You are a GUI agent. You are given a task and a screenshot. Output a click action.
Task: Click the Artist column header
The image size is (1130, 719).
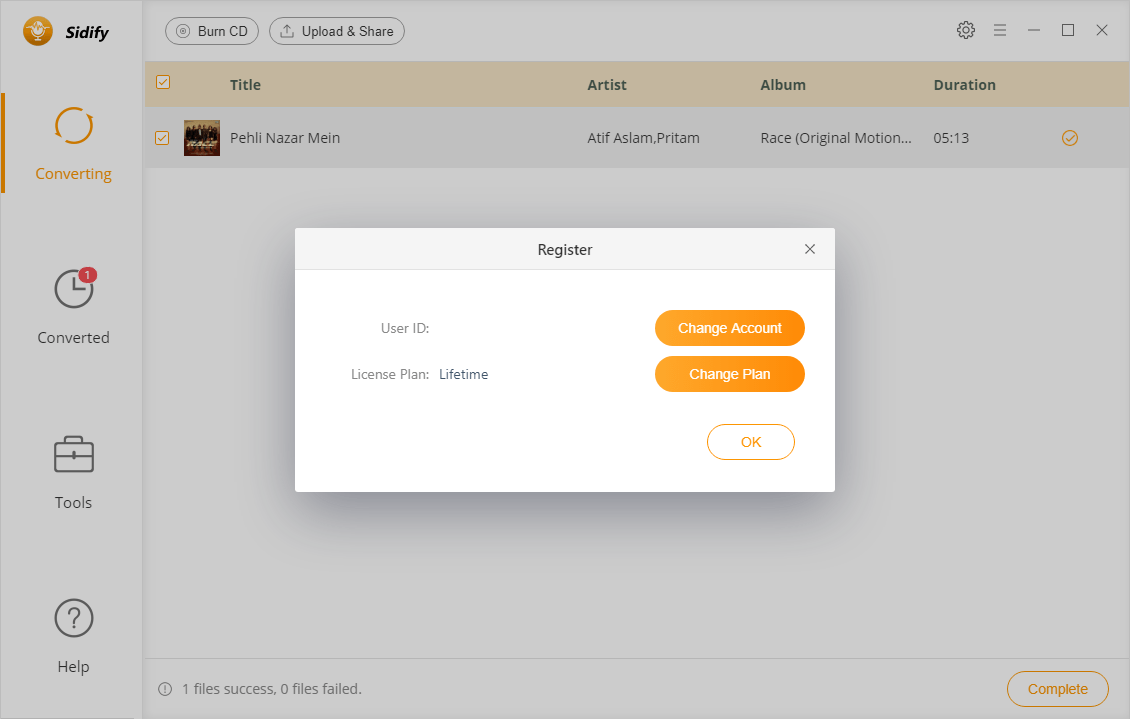coord(607,85)
